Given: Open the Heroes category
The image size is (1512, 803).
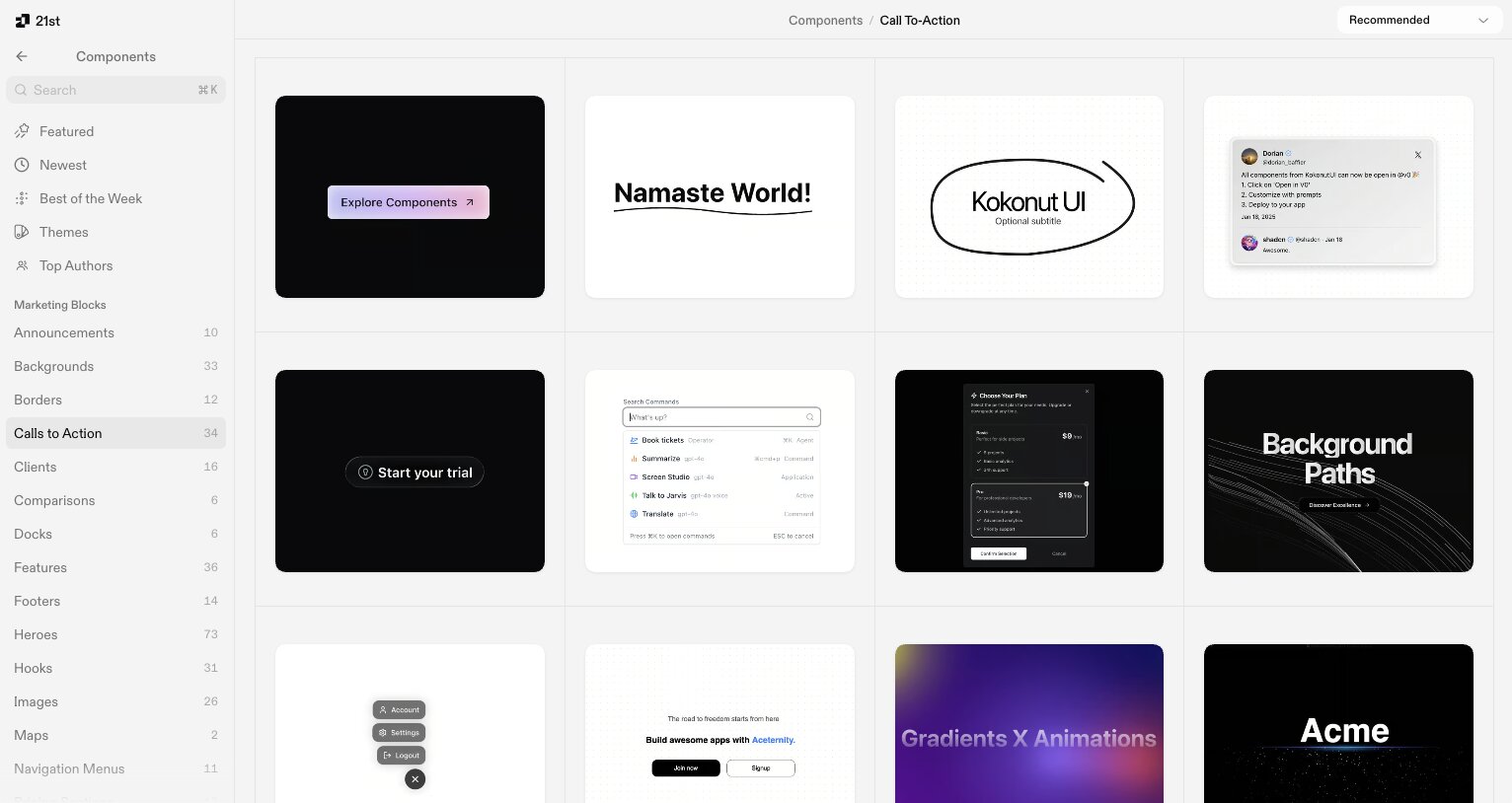Looking at the screenshot, I should [36, 634].
